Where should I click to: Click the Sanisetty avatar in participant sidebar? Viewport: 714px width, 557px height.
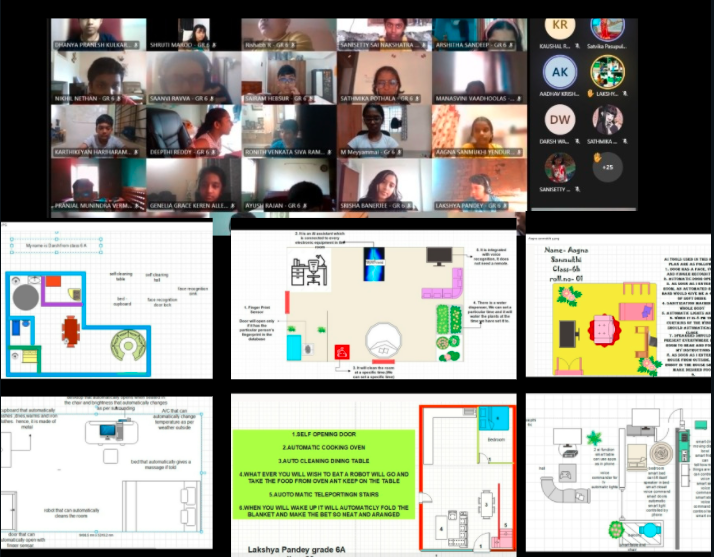[559, 166]
